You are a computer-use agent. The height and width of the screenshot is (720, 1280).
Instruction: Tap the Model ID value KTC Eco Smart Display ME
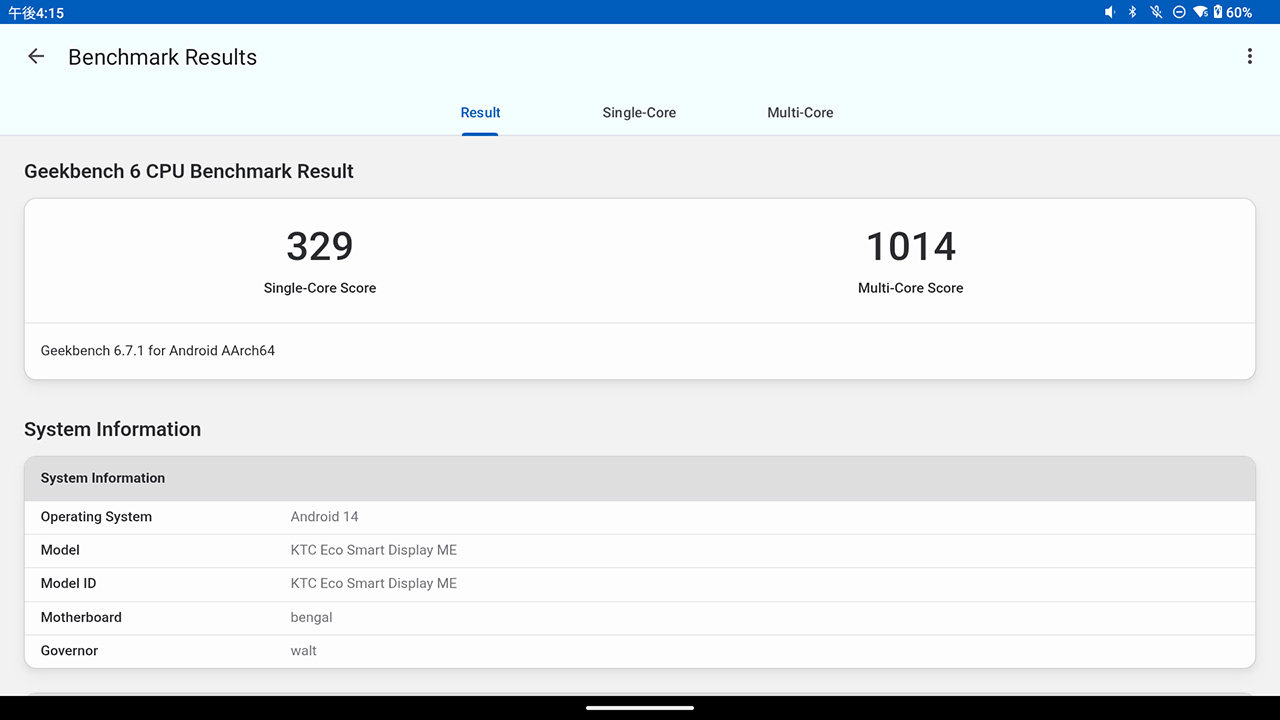(374, 583)
